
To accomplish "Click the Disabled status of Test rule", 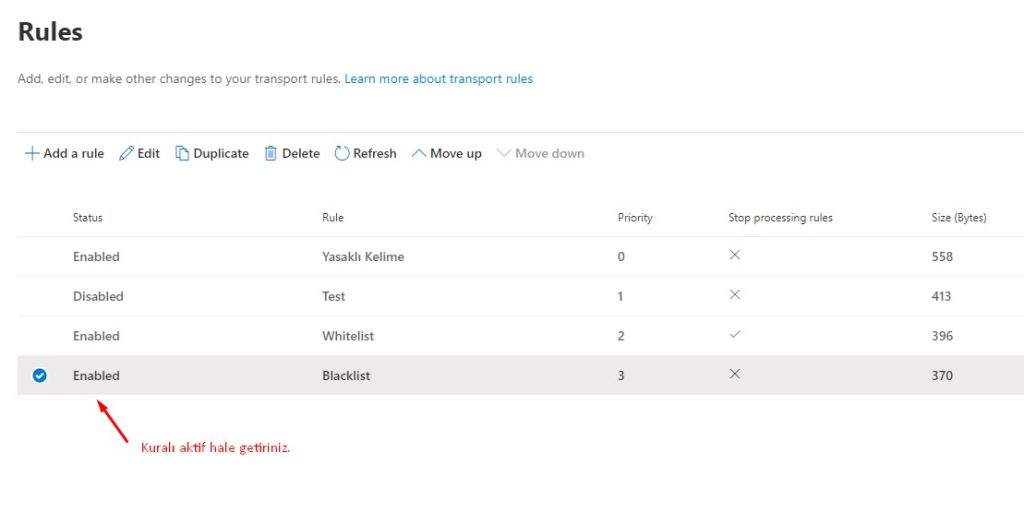I will pyautogui.click(x=98, y=297).
